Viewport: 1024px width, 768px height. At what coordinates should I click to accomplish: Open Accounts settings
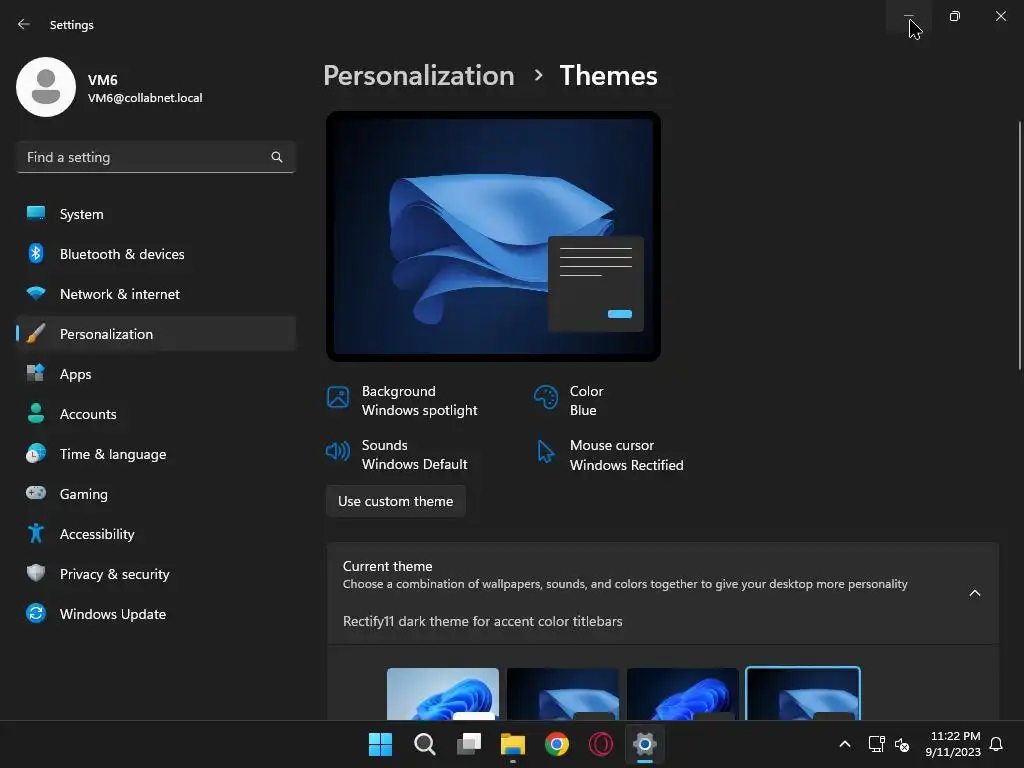pos(155,414)
